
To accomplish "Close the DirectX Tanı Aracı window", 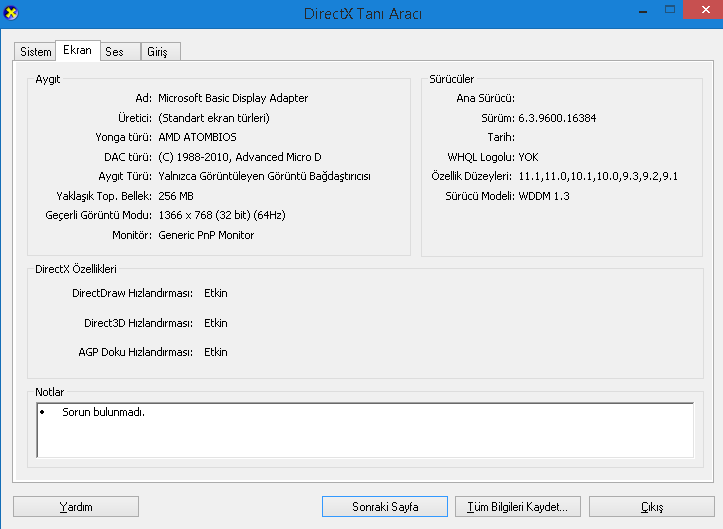I will coord(705,10).
